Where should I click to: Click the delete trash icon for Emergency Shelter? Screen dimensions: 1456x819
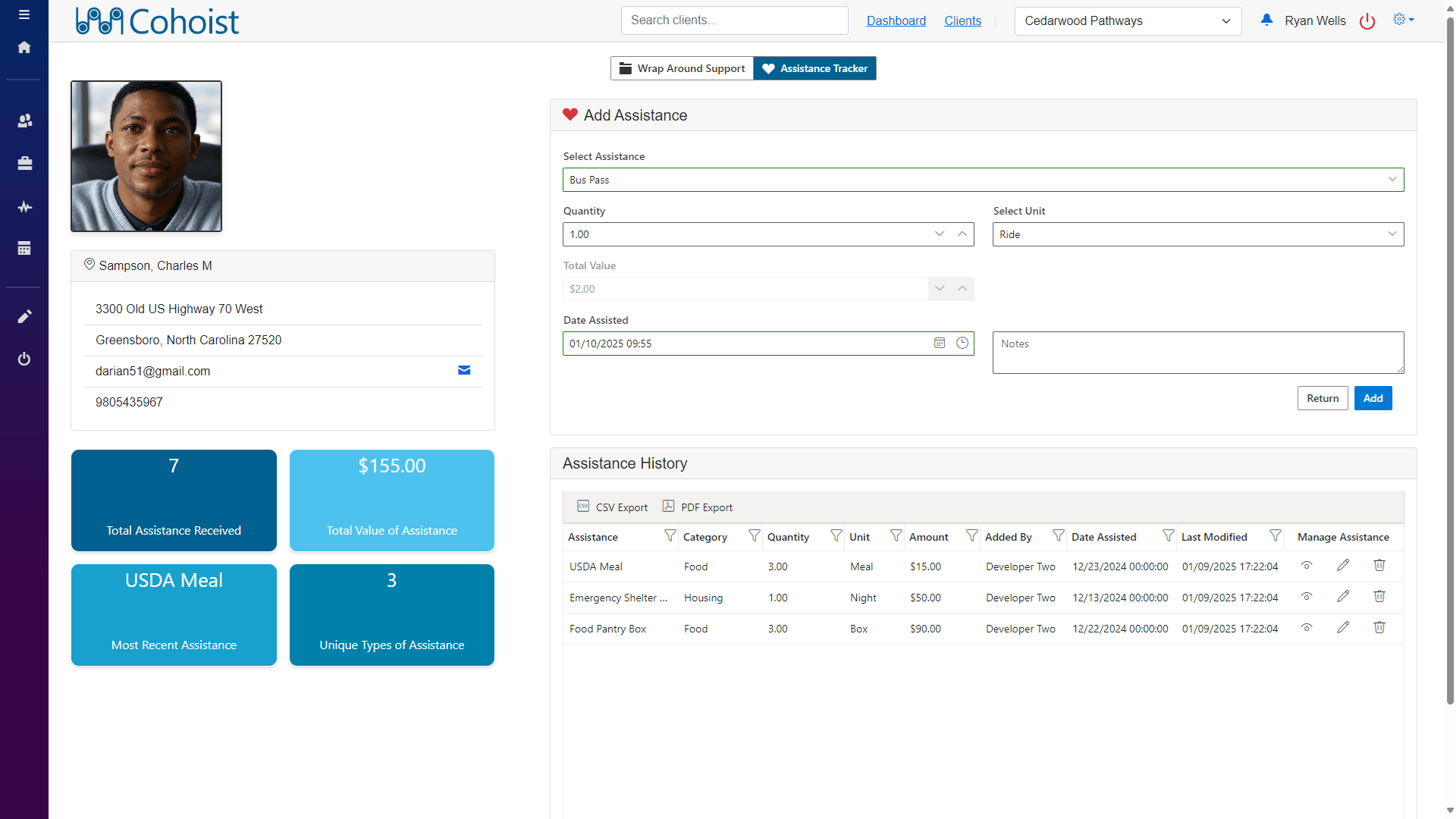tap(1379, 597)
